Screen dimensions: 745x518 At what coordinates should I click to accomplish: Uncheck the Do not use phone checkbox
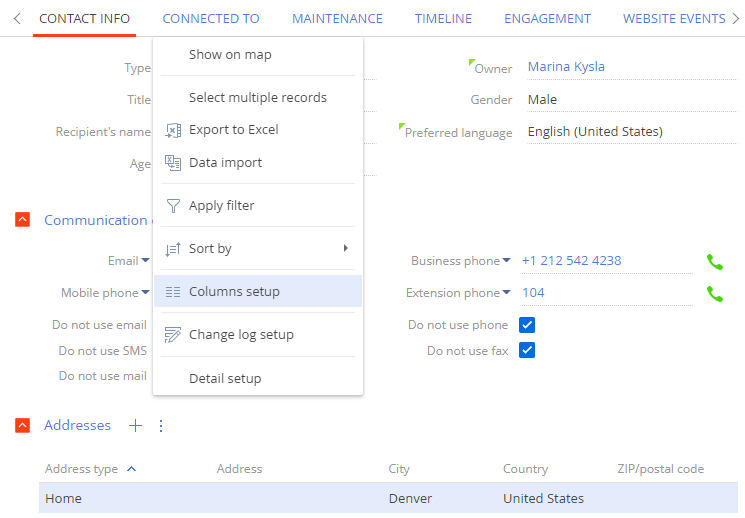[527, 325]
